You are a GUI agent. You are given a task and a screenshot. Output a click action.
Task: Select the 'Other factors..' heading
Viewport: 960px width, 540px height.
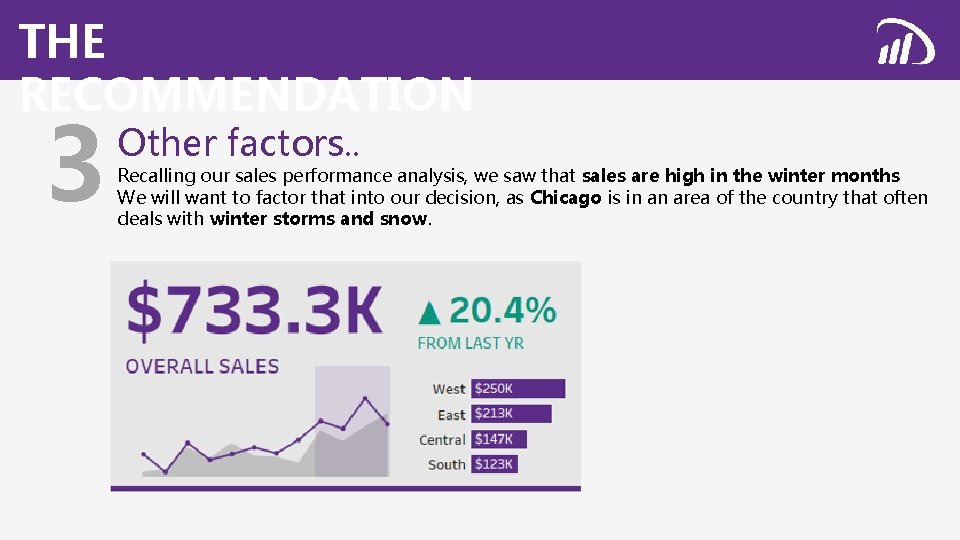pos(238,143)
